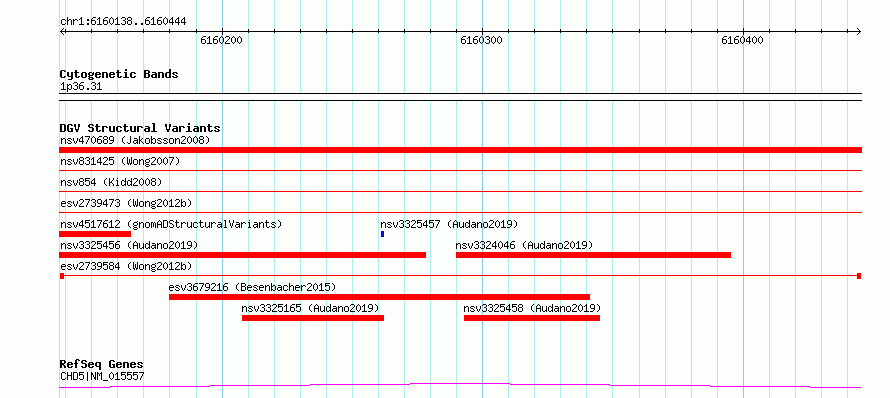This screenshot has height=398, width=890.
Task: Click the nsv4517612 (gnomADStructuralVariants) label
Action: click(x=171, y=224)
